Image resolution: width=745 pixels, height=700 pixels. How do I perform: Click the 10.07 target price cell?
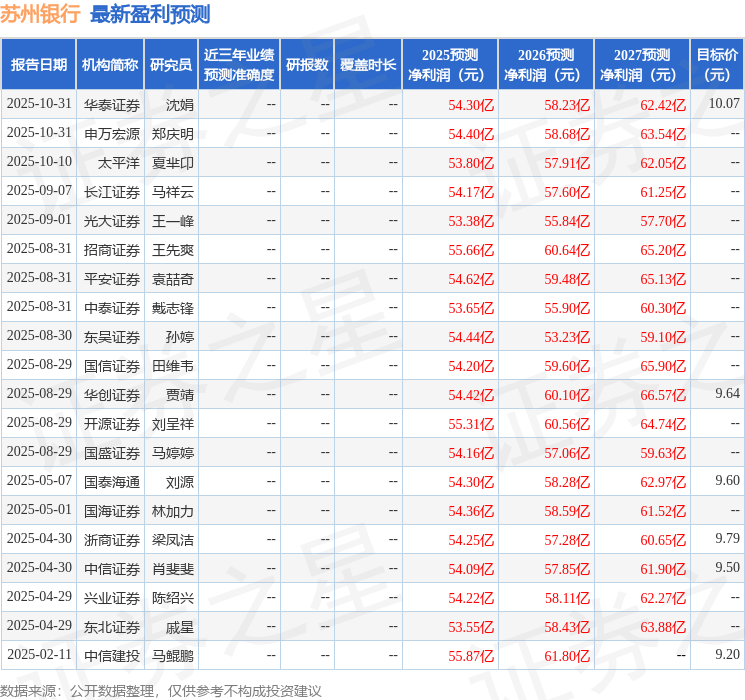click(x=723, y=104)
